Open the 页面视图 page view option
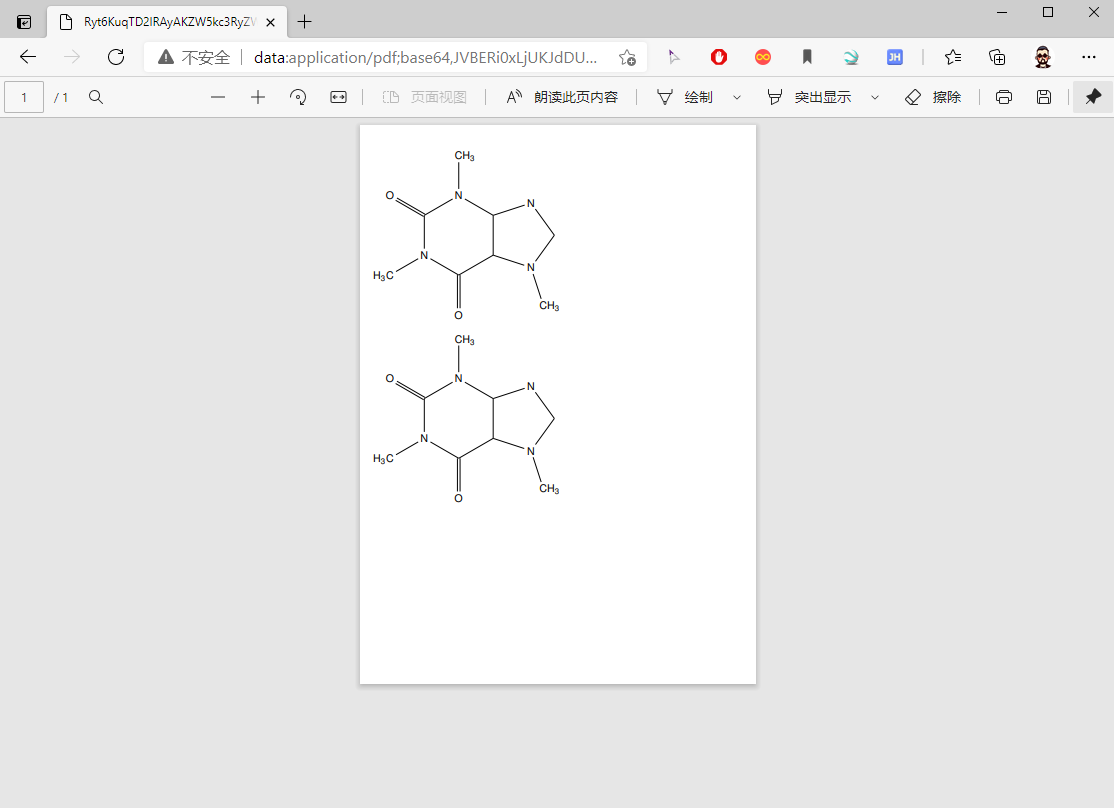1114x808 pixels. [424, 97]
